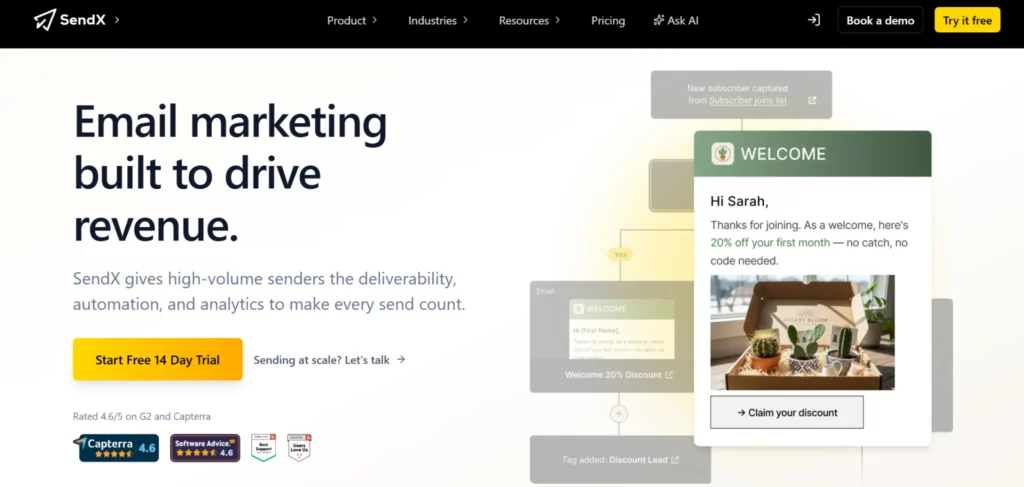Click the small email preview thumbnail

pyautogui.click(x=622, y=330)
